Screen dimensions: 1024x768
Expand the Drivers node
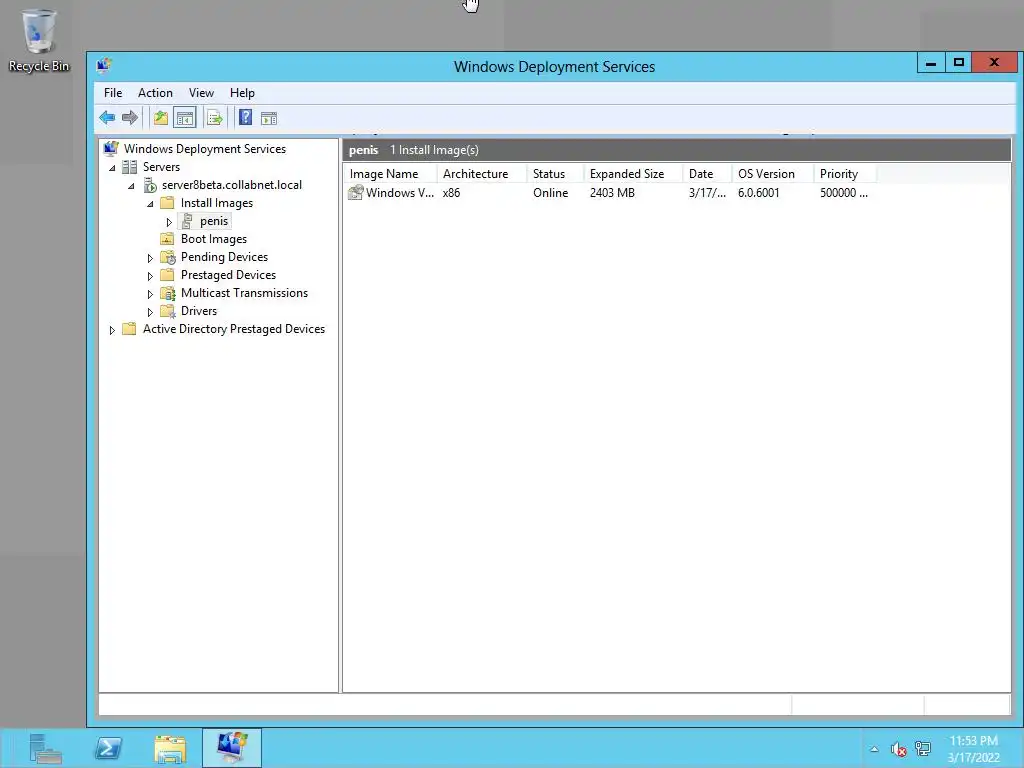150,312
